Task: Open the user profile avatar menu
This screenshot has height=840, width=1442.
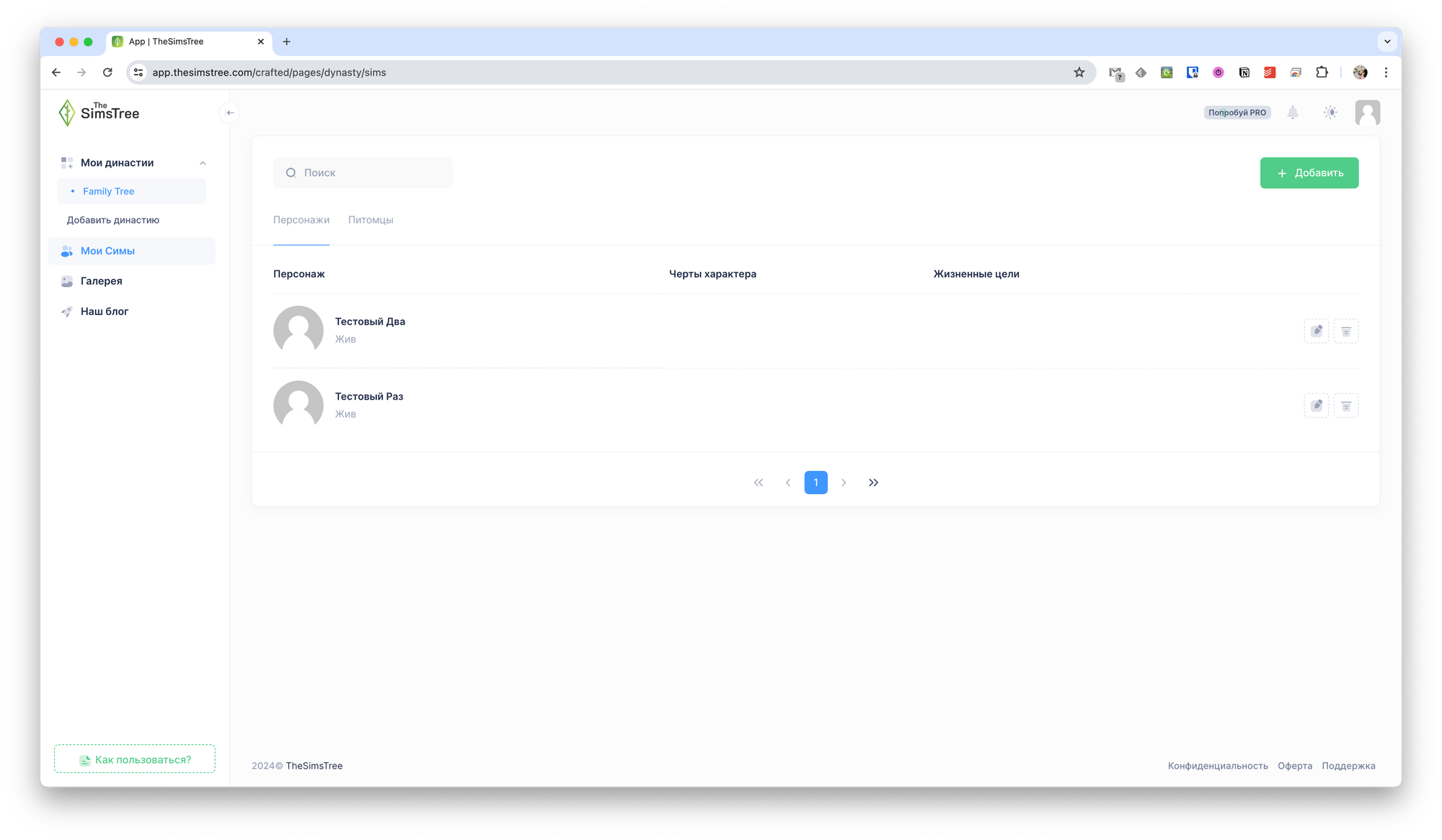Action: [x=1367, y=112]
